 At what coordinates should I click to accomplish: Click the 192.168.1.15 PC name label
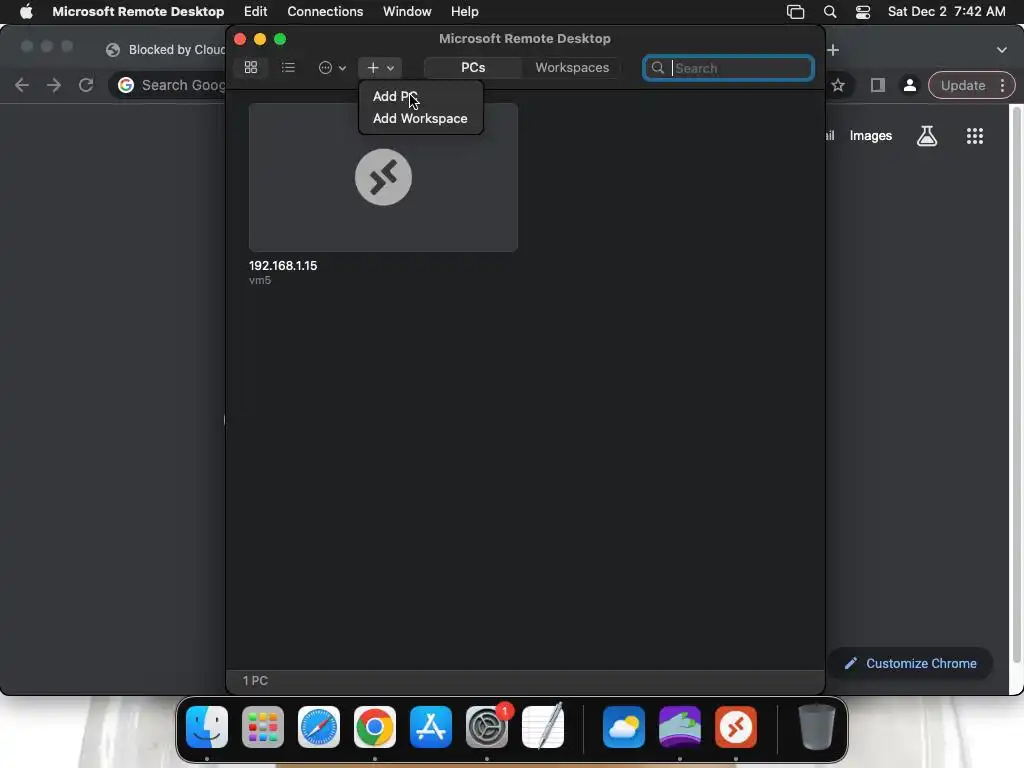click(283, 266)
